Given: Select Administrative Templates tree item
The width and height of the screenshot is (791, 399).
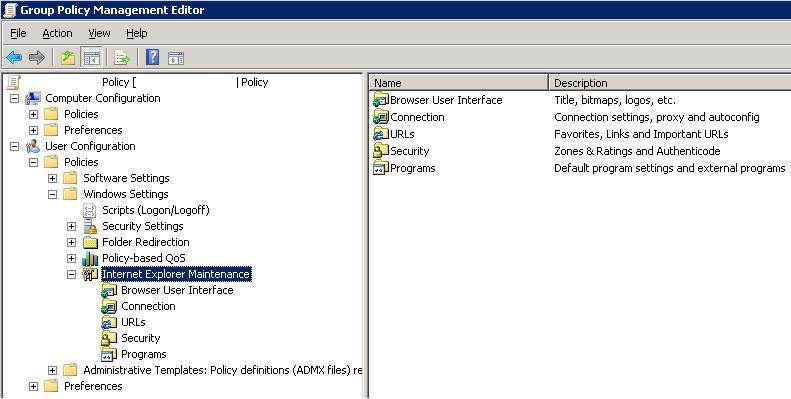Looking at the screenshot, I should [222, 370].
